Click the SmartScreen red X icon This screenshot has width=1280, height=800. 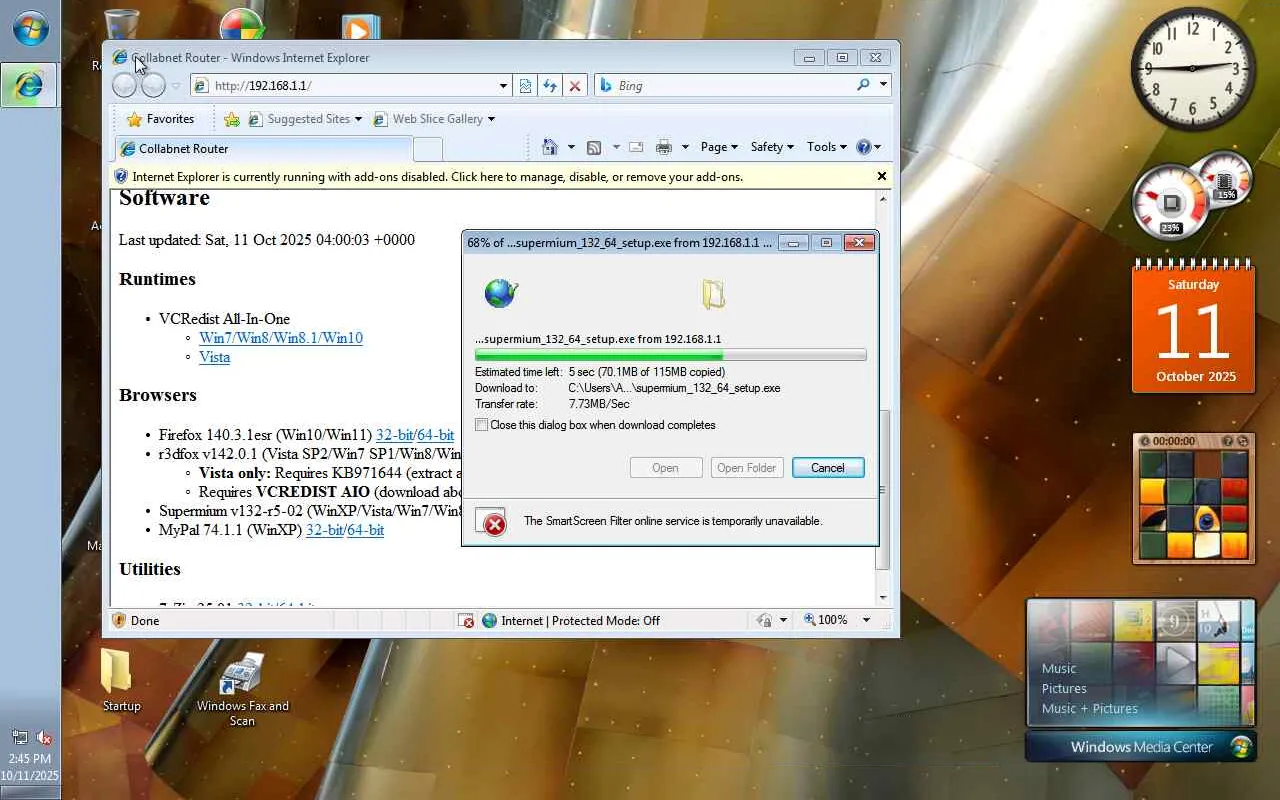point(492,522)
